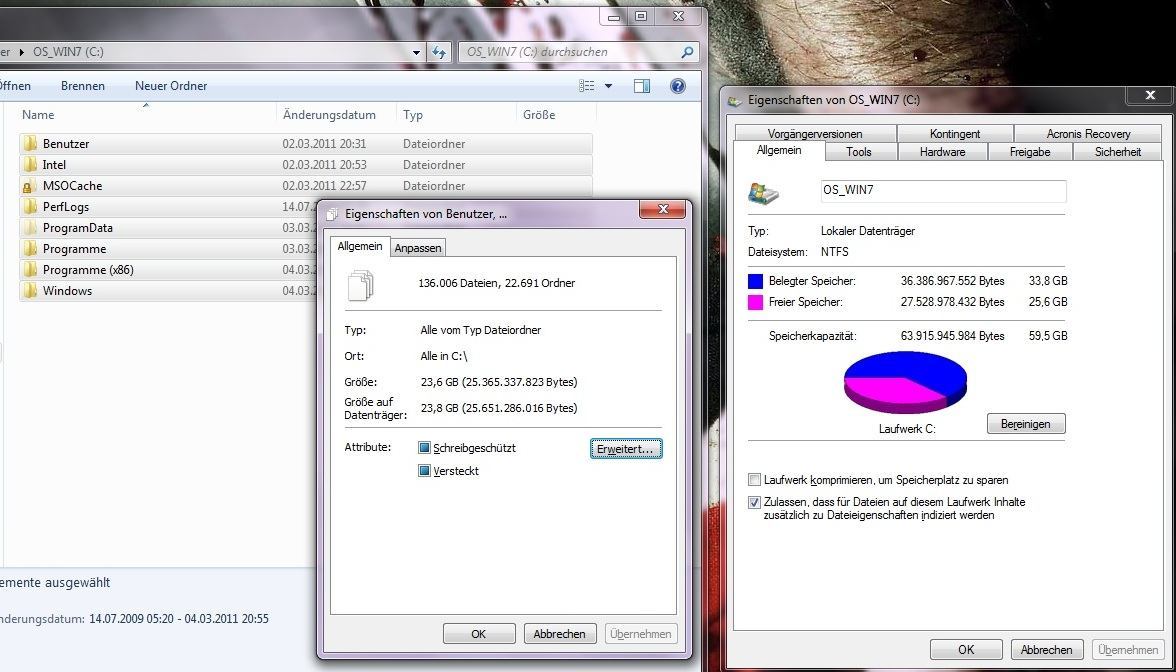
Task: Open Explorer help with question mark icon
Action: coord(678,86)
